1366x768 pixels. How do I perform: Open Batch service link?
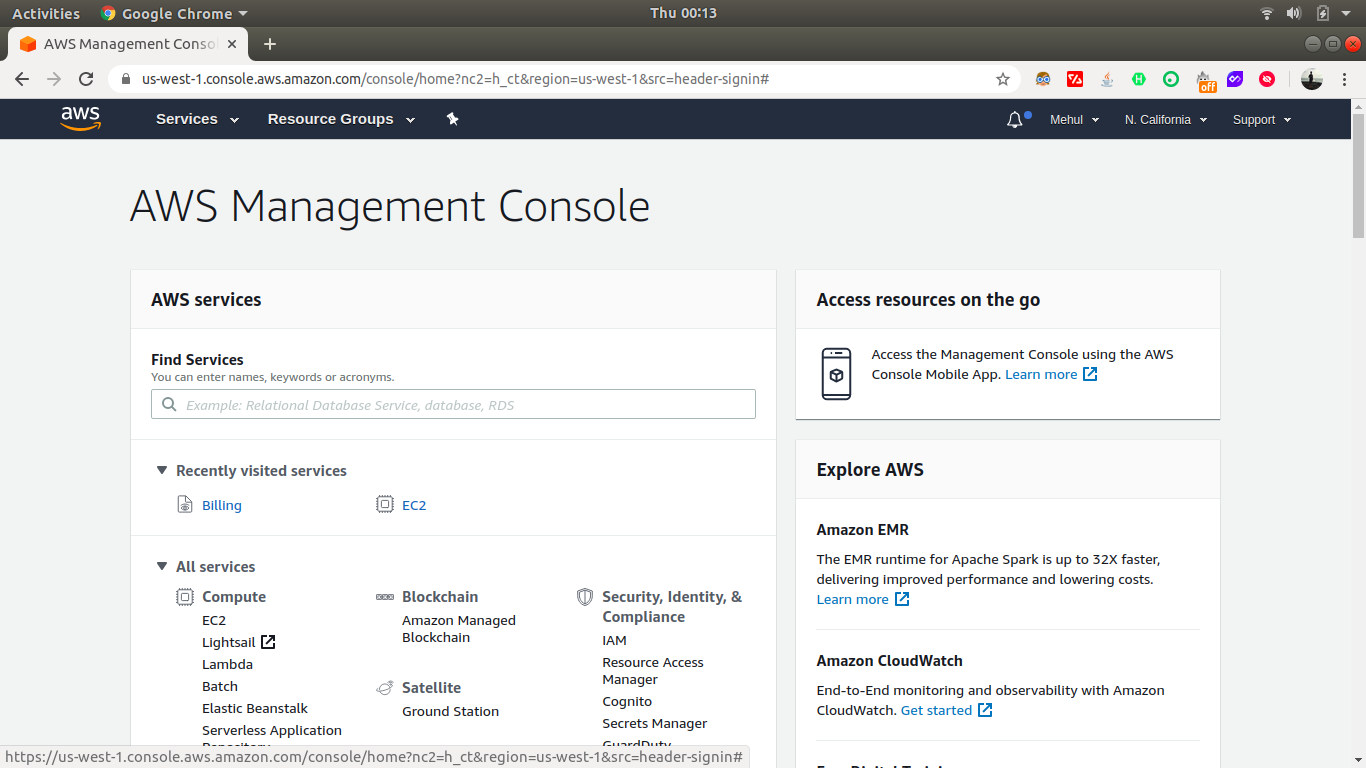220,686
